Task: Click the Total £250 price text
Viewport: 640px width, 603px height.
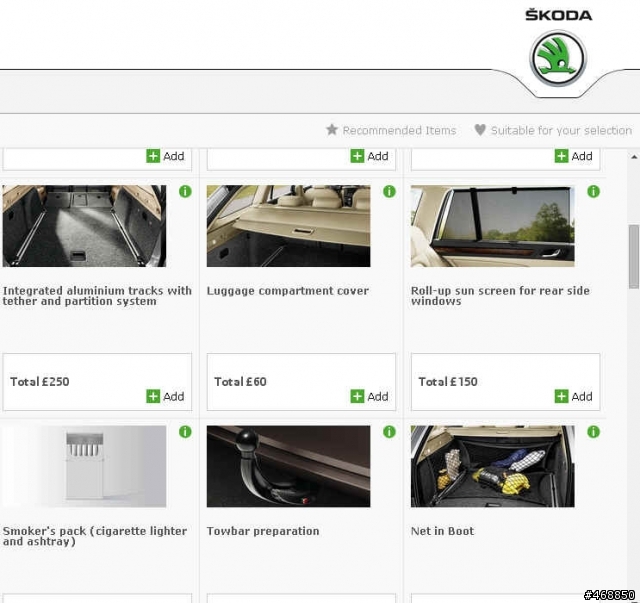Action: pos(40,382)
